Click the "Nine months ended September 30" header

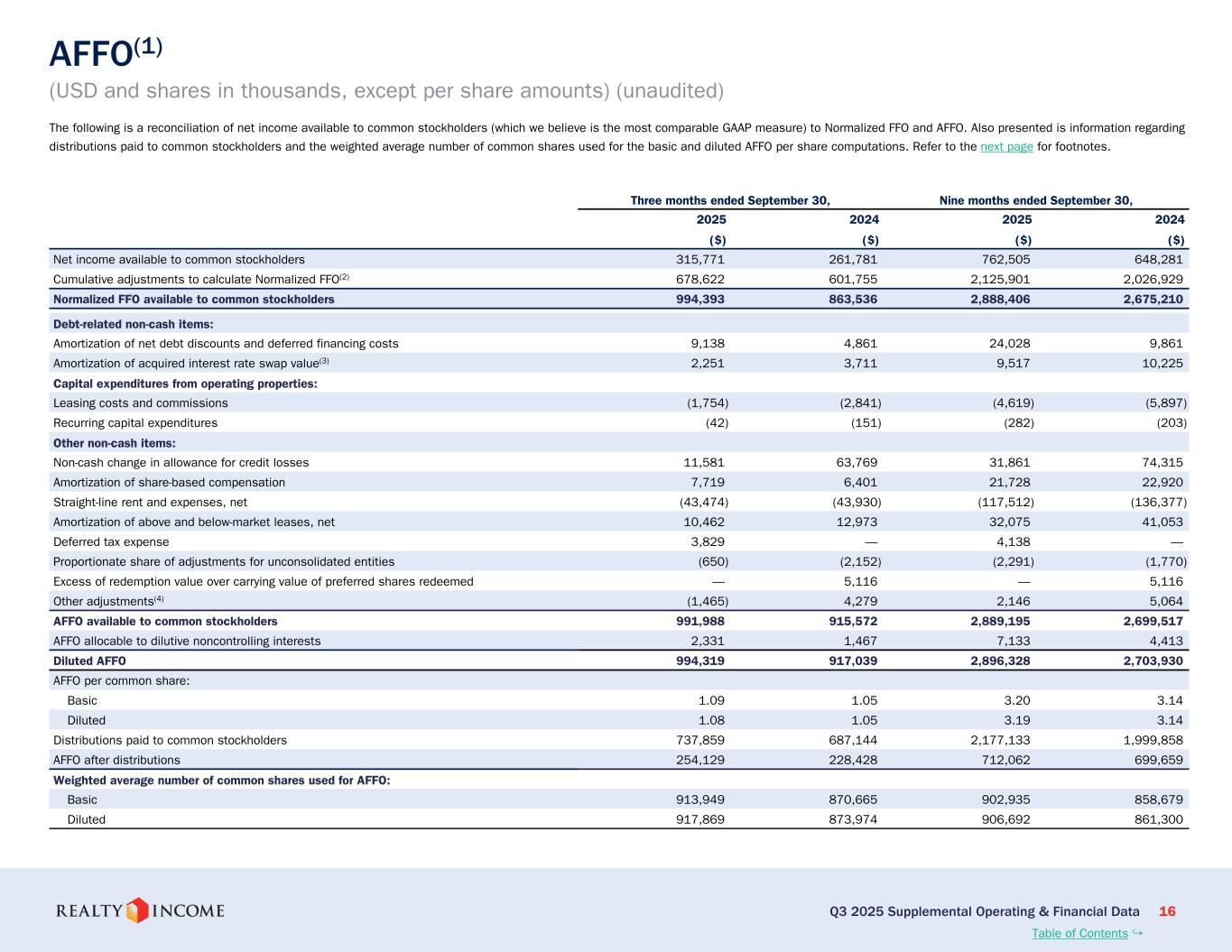[1035, 200]
